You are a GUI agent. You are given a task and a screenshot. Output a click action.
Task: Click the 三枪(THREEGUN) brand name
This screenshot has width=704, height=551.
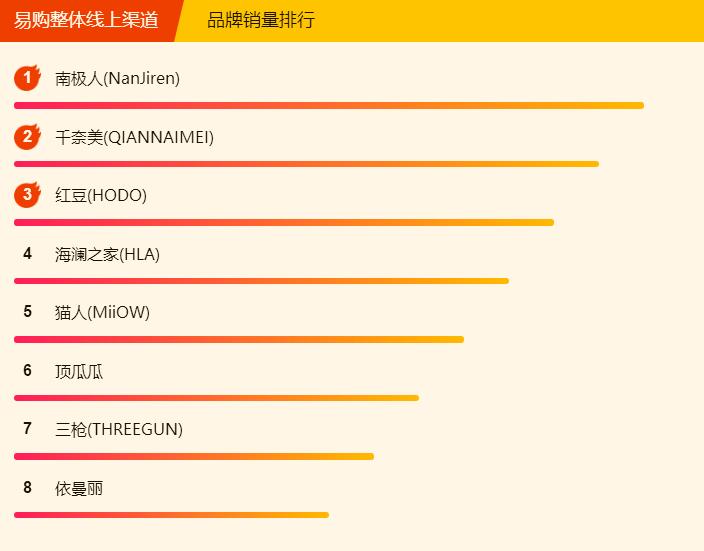pos(119,430)
